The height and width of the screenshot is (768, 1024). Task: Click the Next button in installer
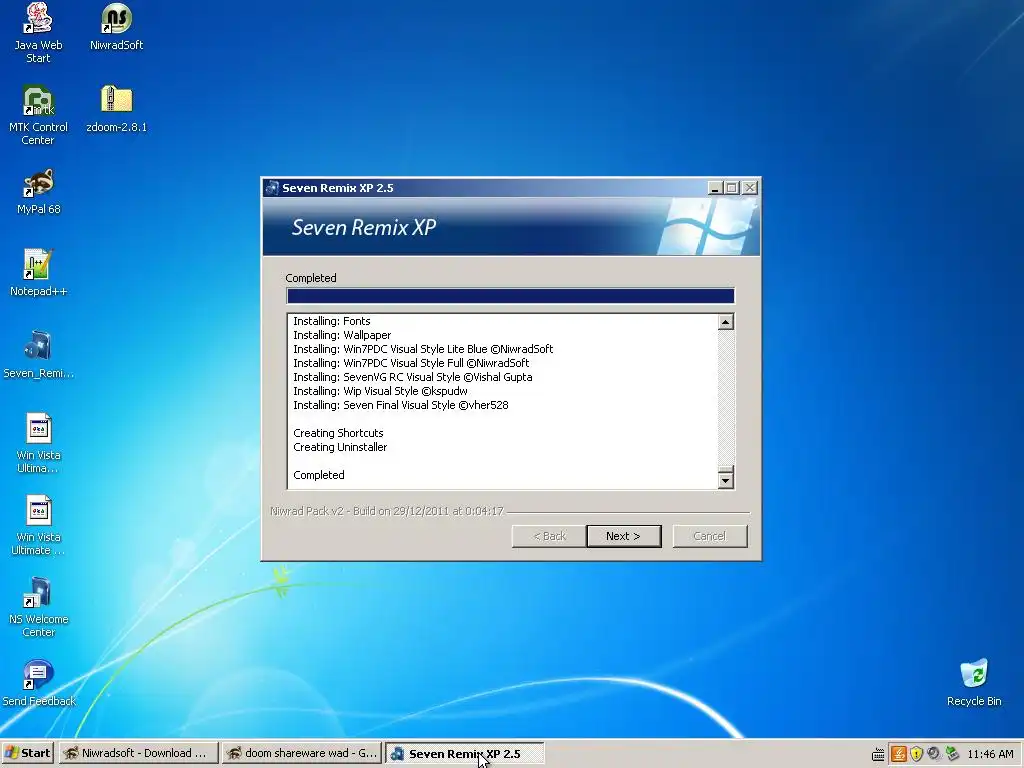(x=624, y=536)
